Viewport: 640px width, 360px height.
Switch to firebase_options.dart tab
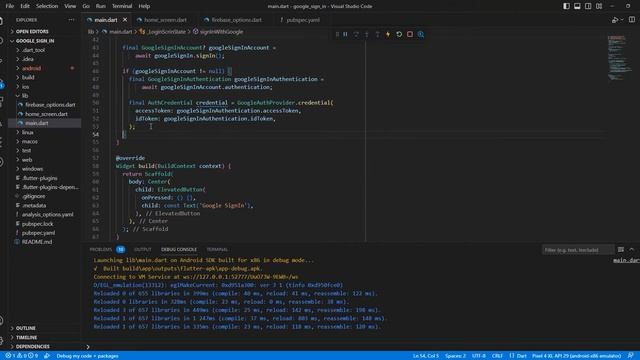click(233, 20)
